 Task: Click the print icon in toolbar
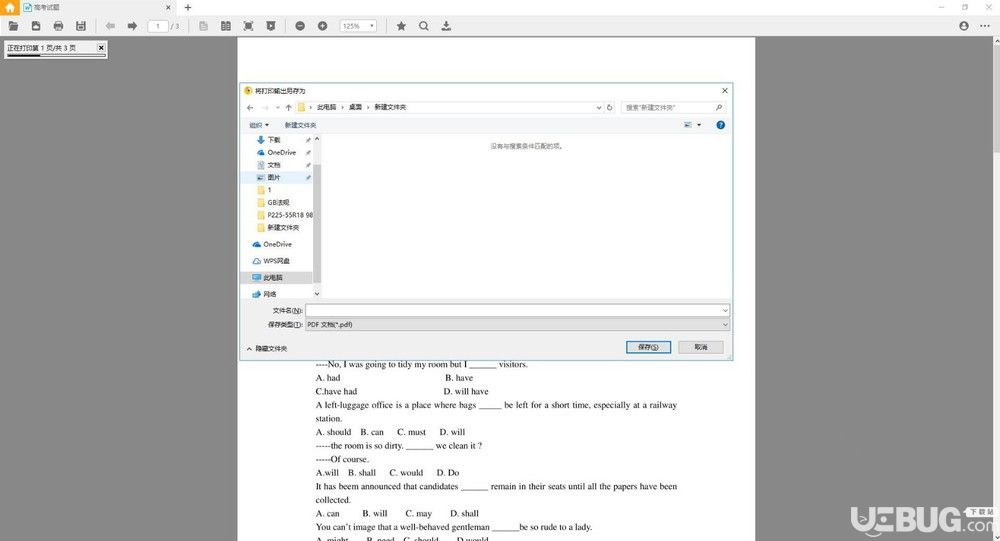click(59, 26)
